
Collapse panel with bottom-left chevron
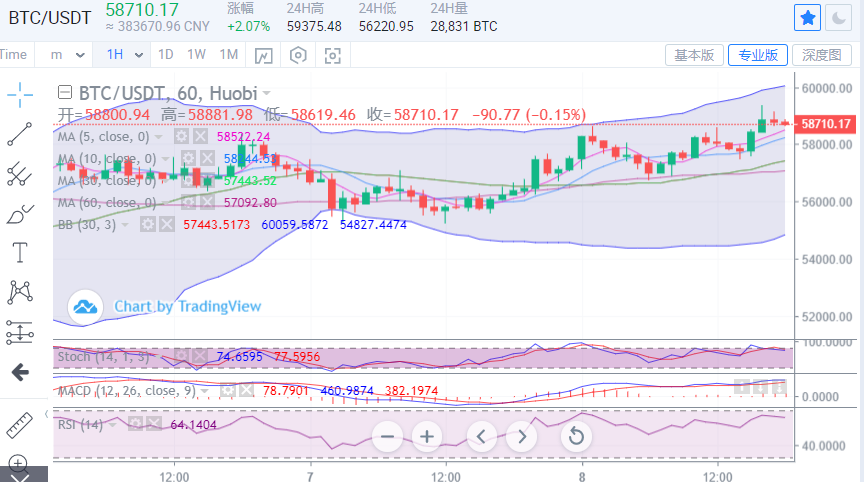pyautogui.click(x=20, y=478)
